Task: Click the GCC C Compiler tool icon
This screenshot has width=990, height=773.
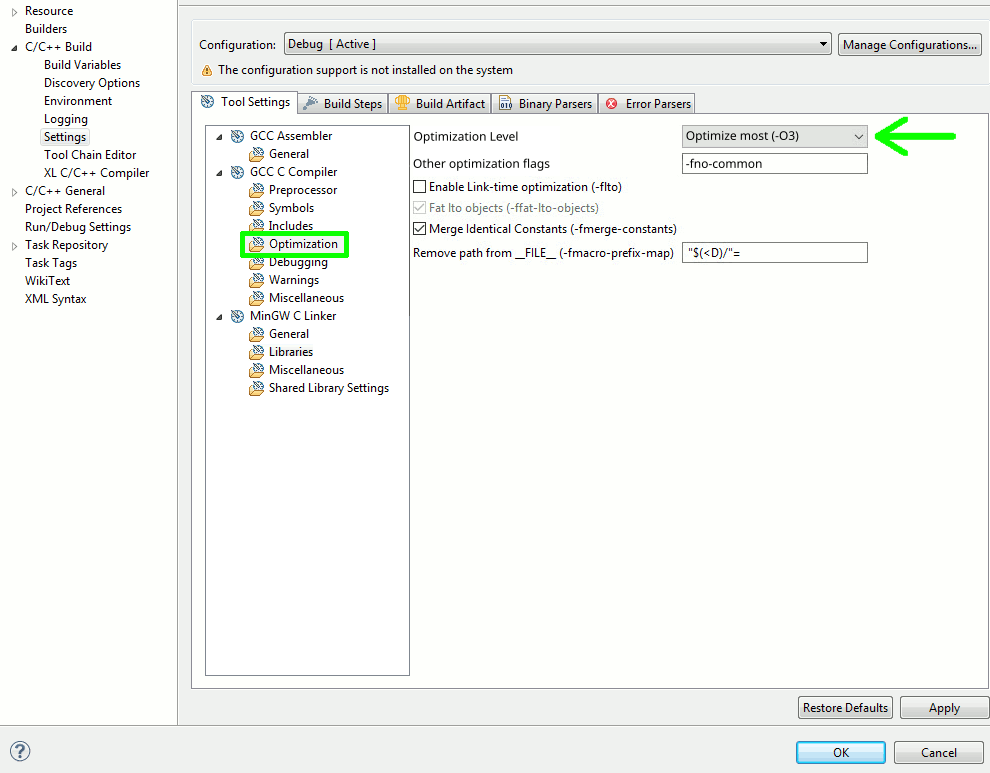Action: click(x=237, y=172)
